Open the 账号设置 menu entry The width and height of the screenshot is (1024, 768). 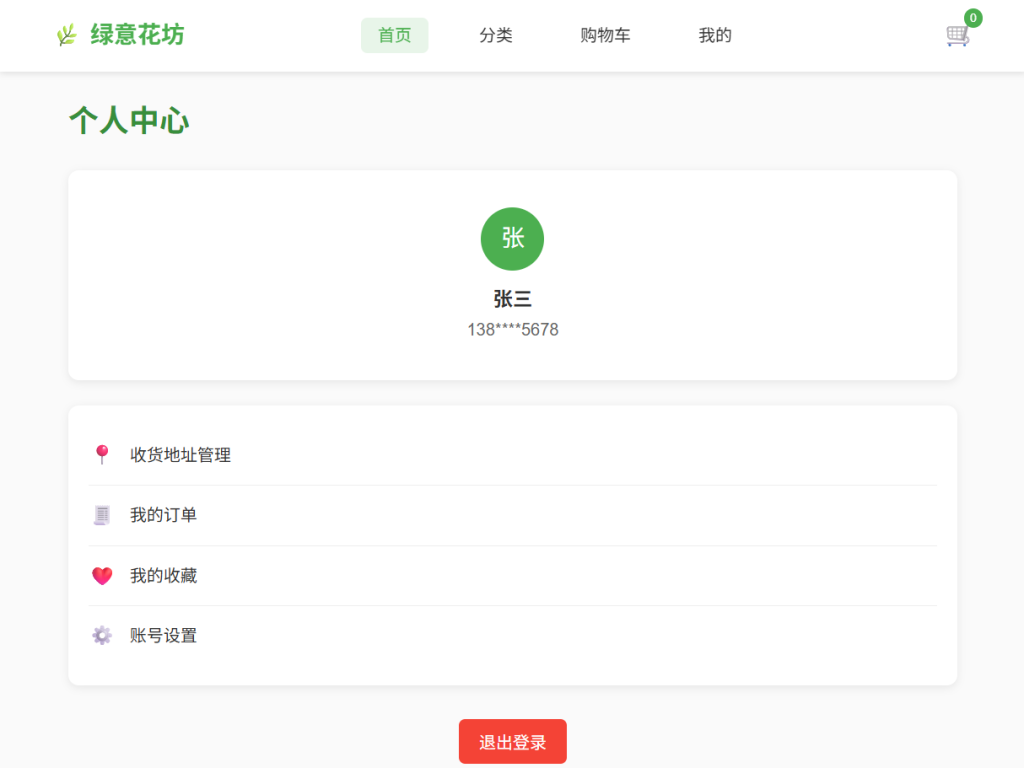point(163,636)
